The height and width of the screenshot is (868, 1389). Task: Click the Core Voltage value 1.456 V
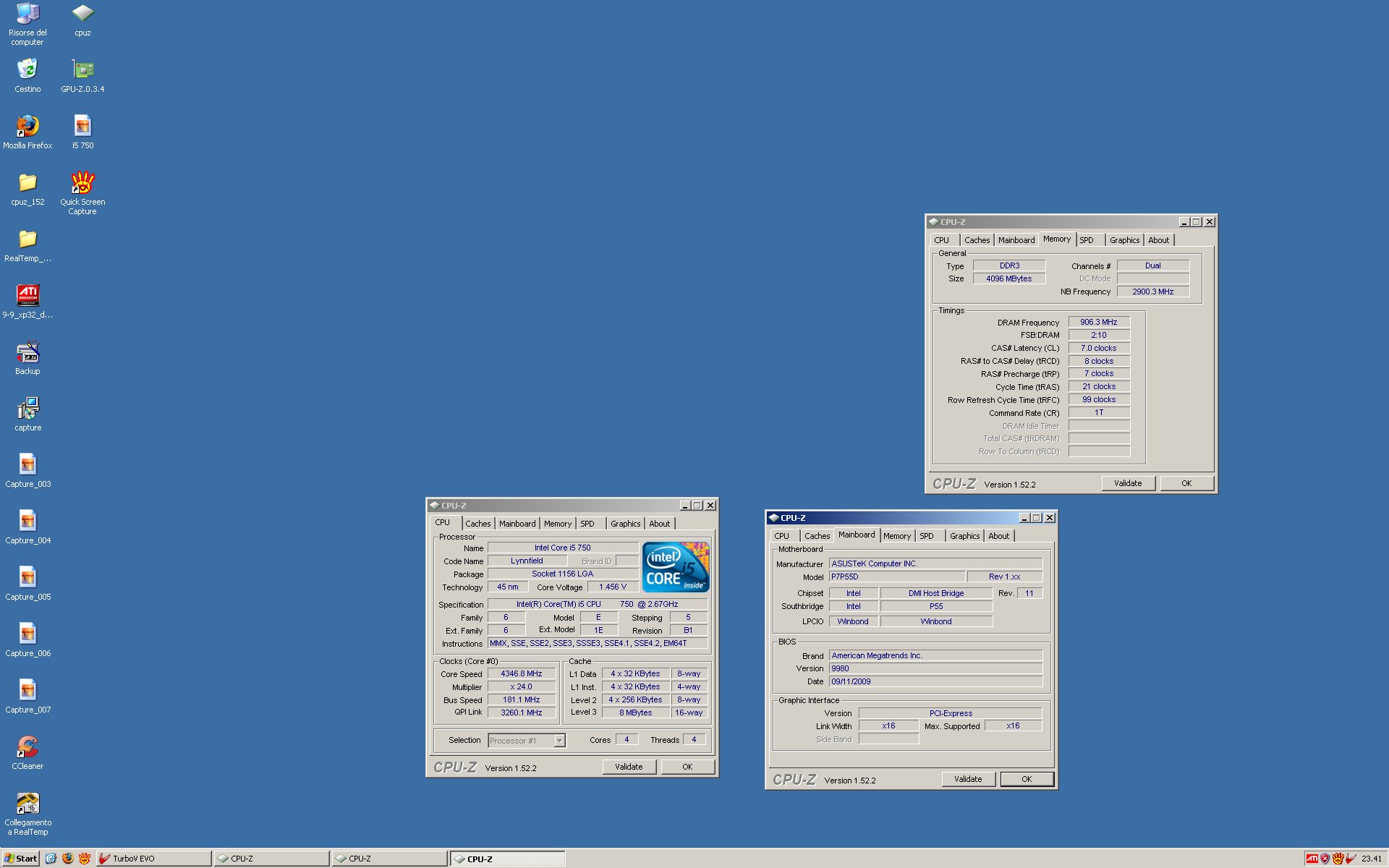coord(613,587)
